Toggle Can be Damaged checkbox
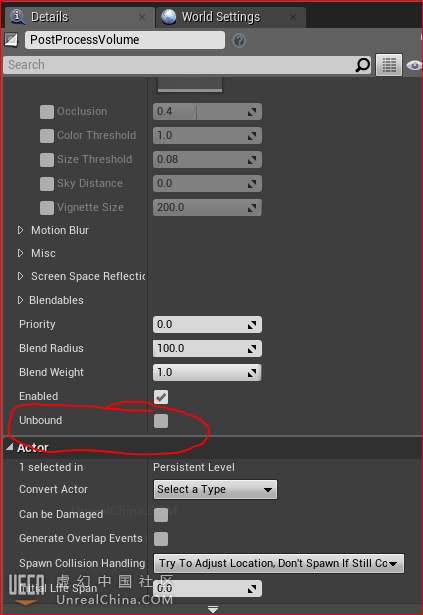Image resolution: width=423 pixels, height=615 pixels. [161, 515]
